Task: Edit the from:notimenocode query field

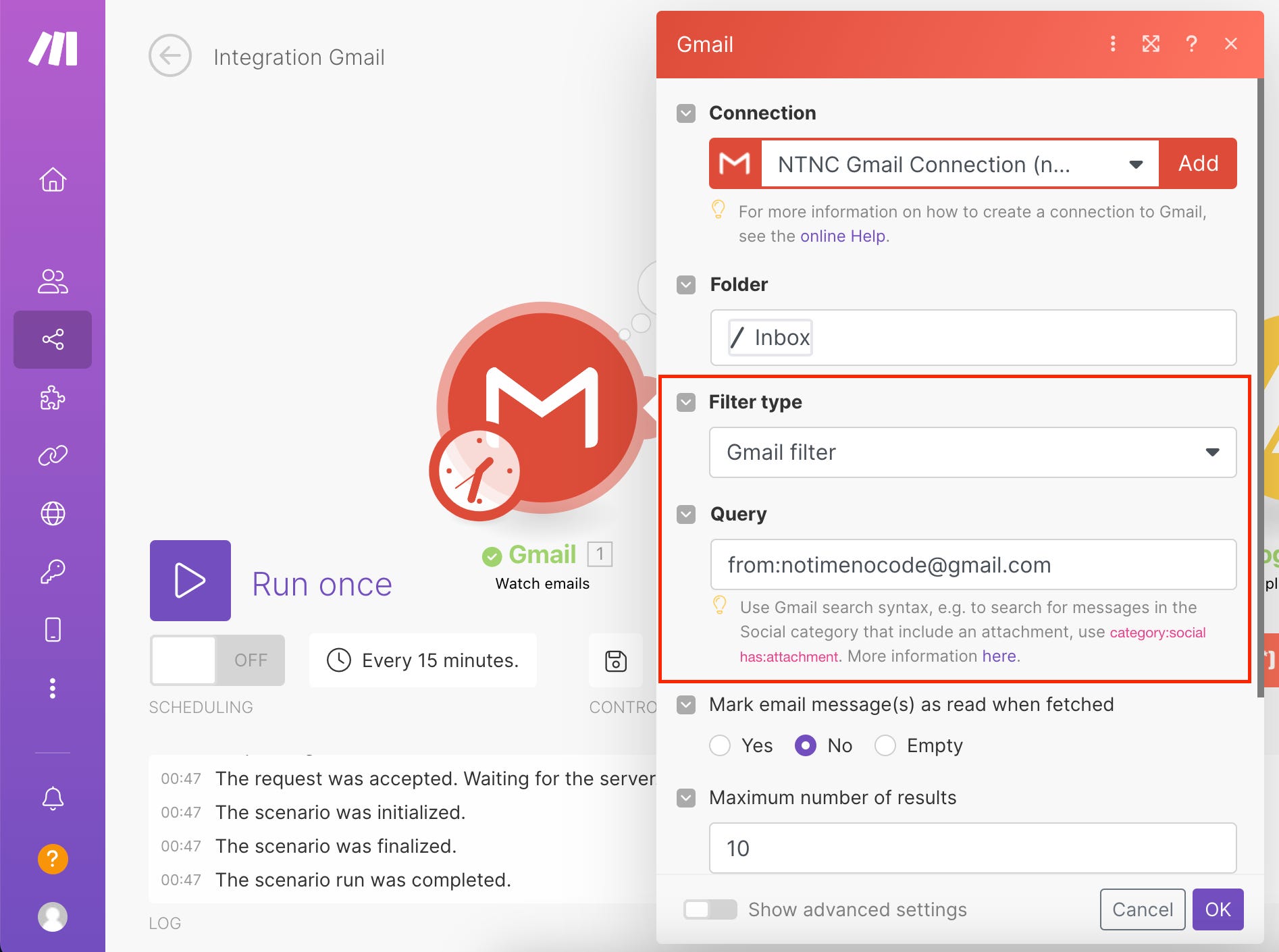Action: coord(972,565)
